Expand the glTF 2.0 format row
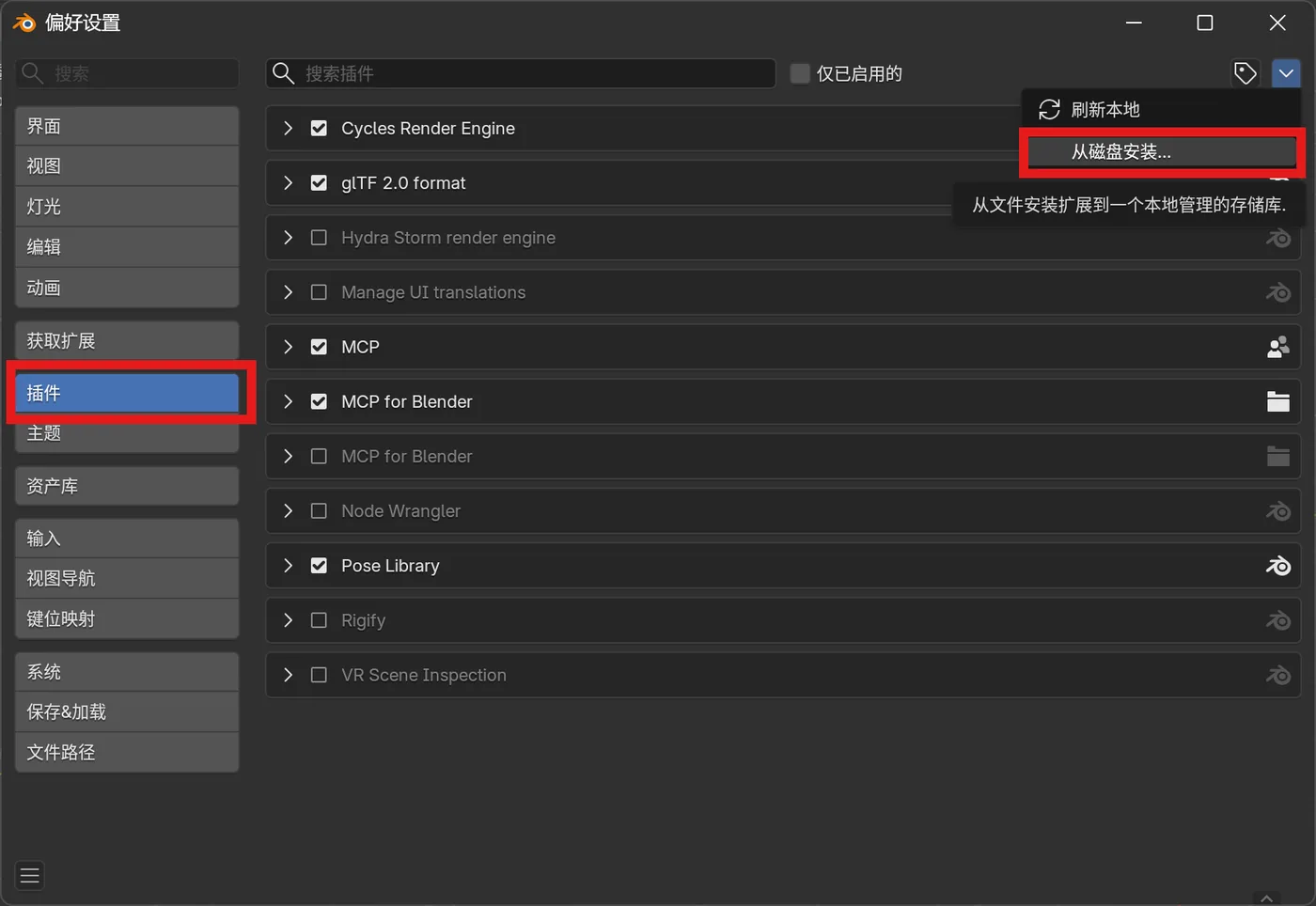 point(289,182)
